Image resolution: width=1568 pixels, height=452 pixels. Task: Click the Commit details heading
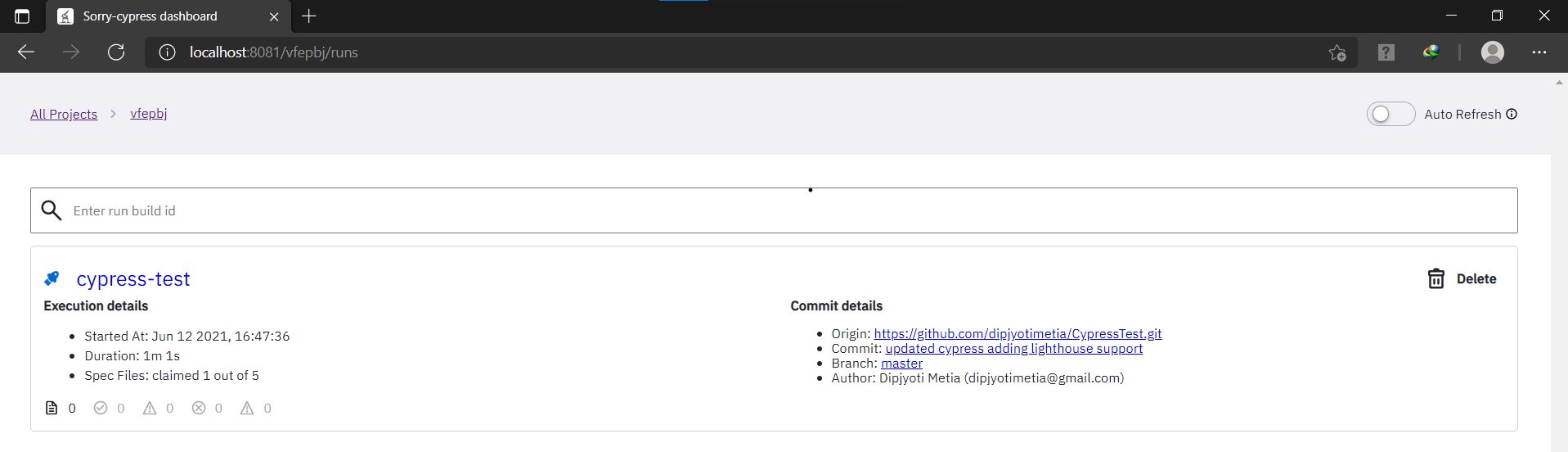tap(836, 306)
